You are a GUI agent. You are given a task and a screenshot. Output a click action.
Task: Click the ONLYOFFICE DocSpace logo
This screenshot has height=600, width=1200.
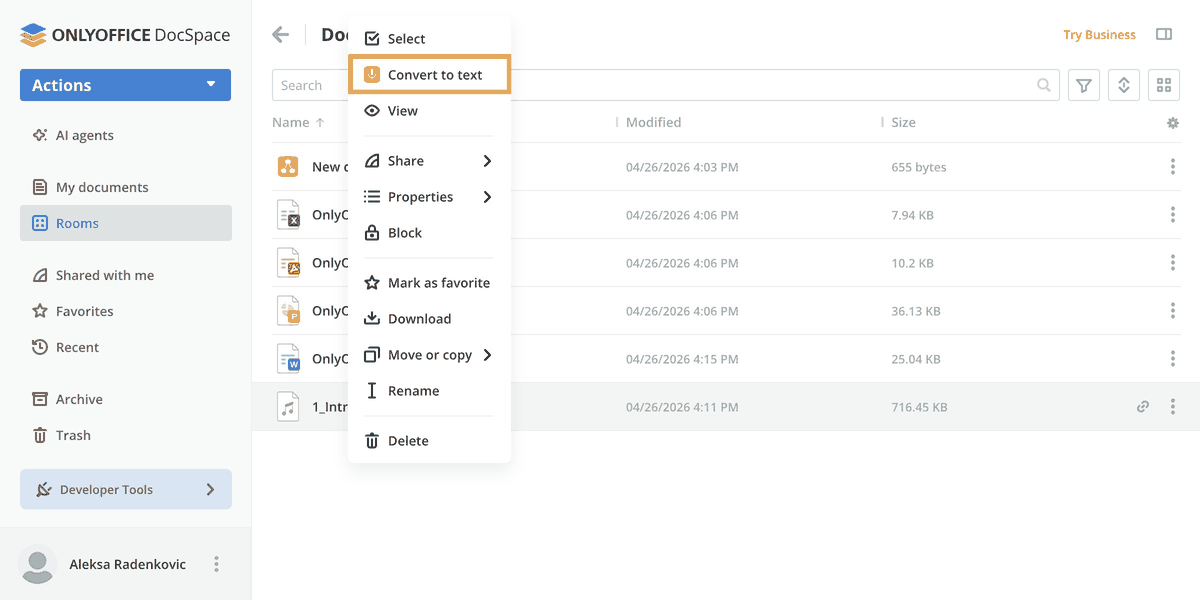point(125,35)
